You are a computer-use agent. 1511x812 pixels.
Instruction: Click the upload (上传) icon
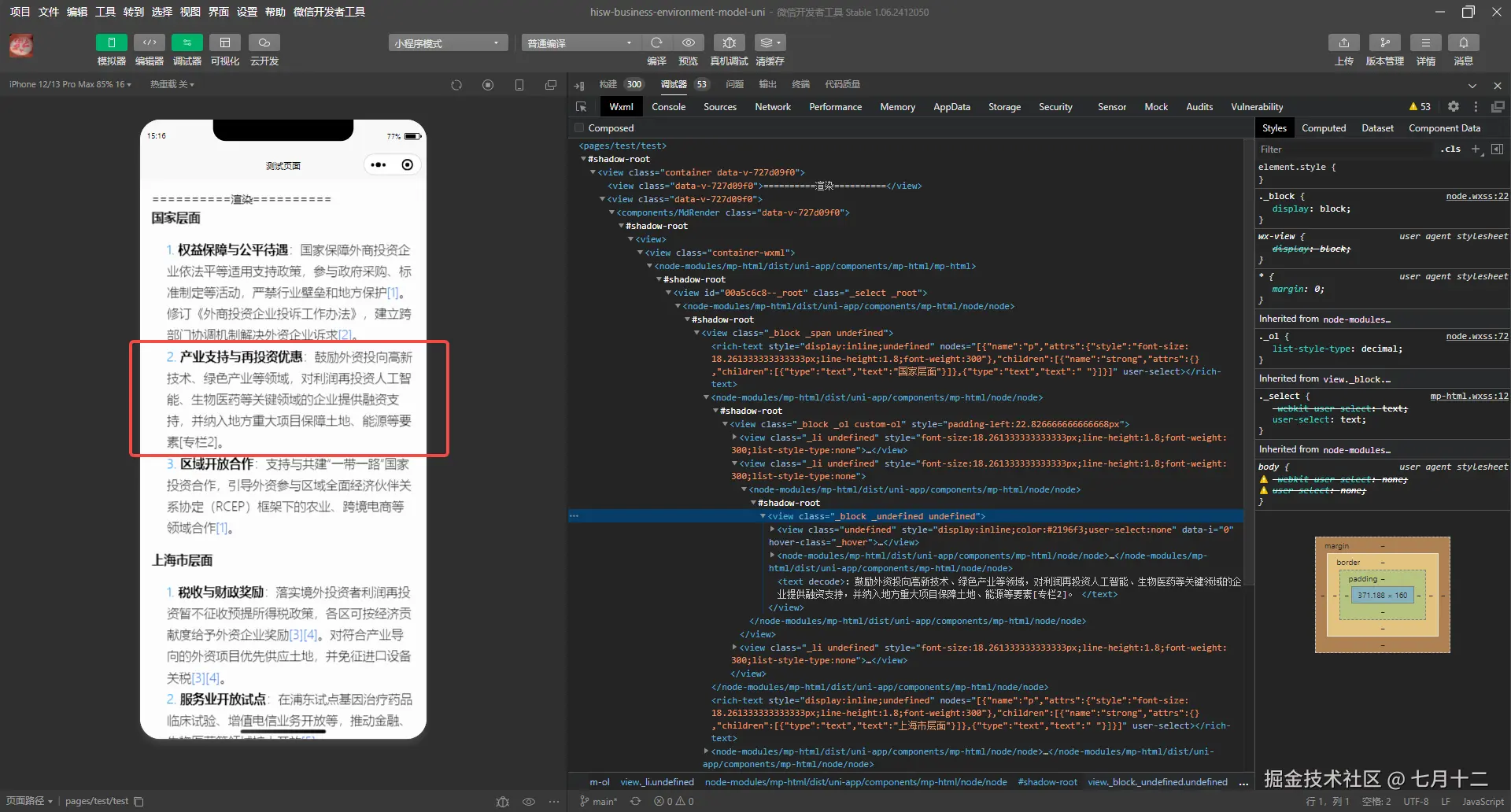(x=1343, y=42)
